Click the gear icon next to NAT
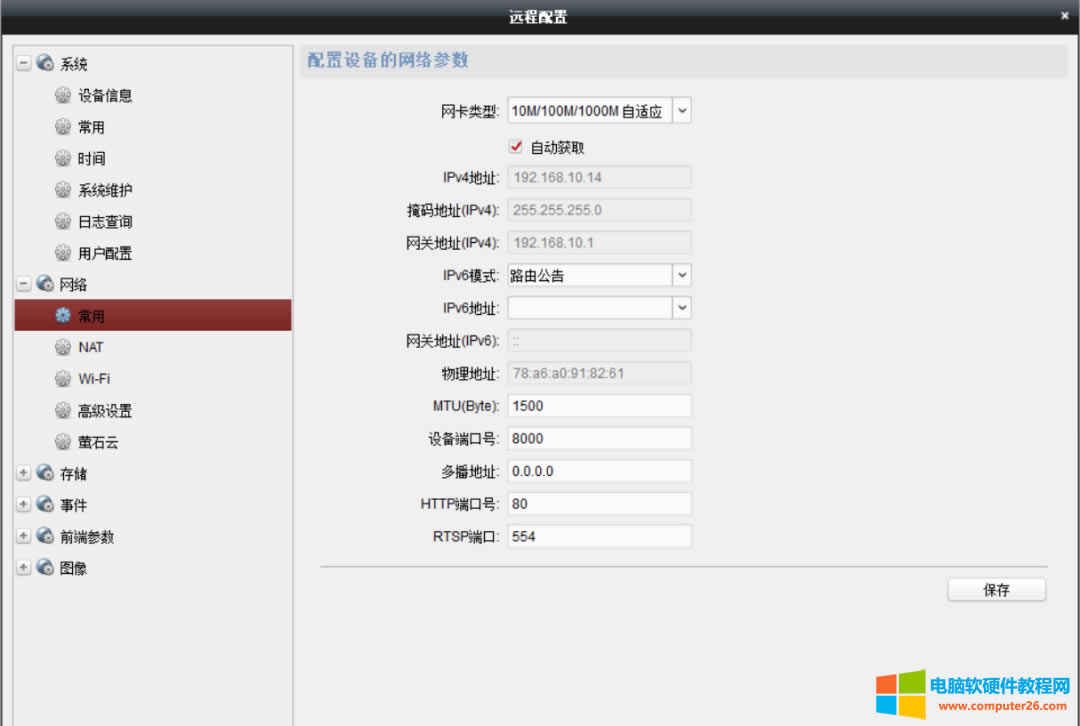 [x=64, y=348]
